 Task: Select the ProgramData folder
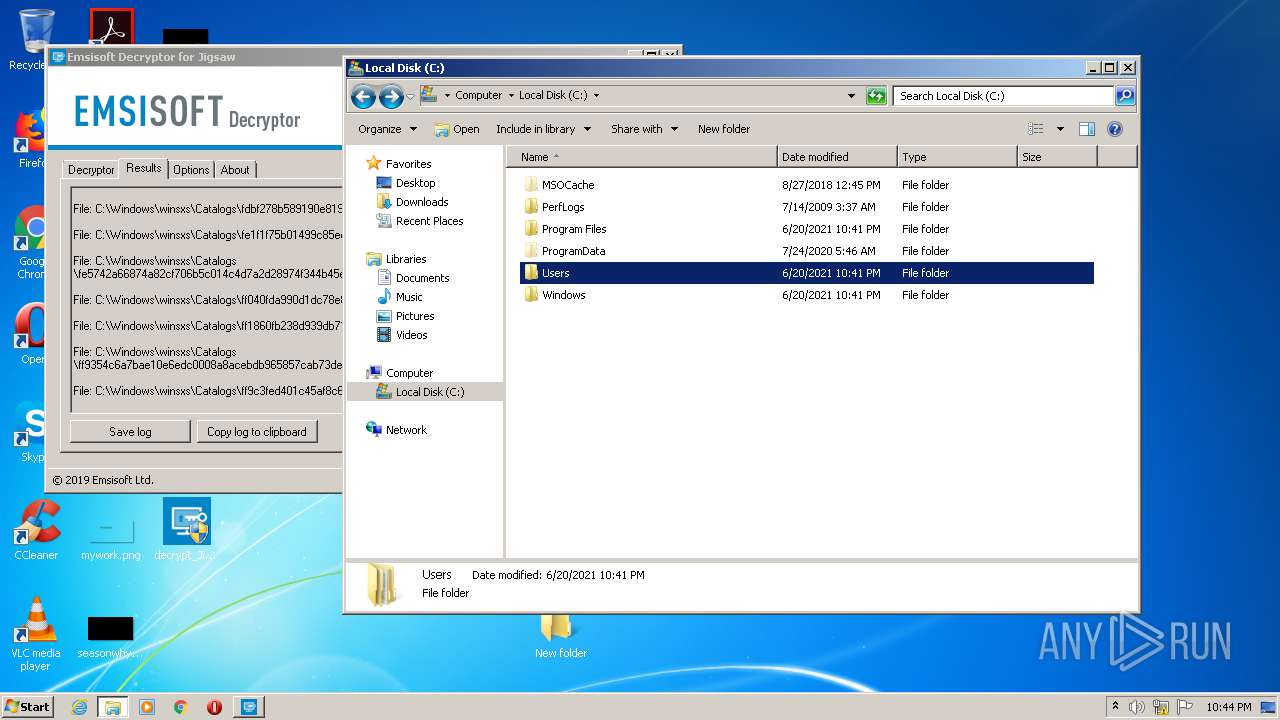click(573, 251)
